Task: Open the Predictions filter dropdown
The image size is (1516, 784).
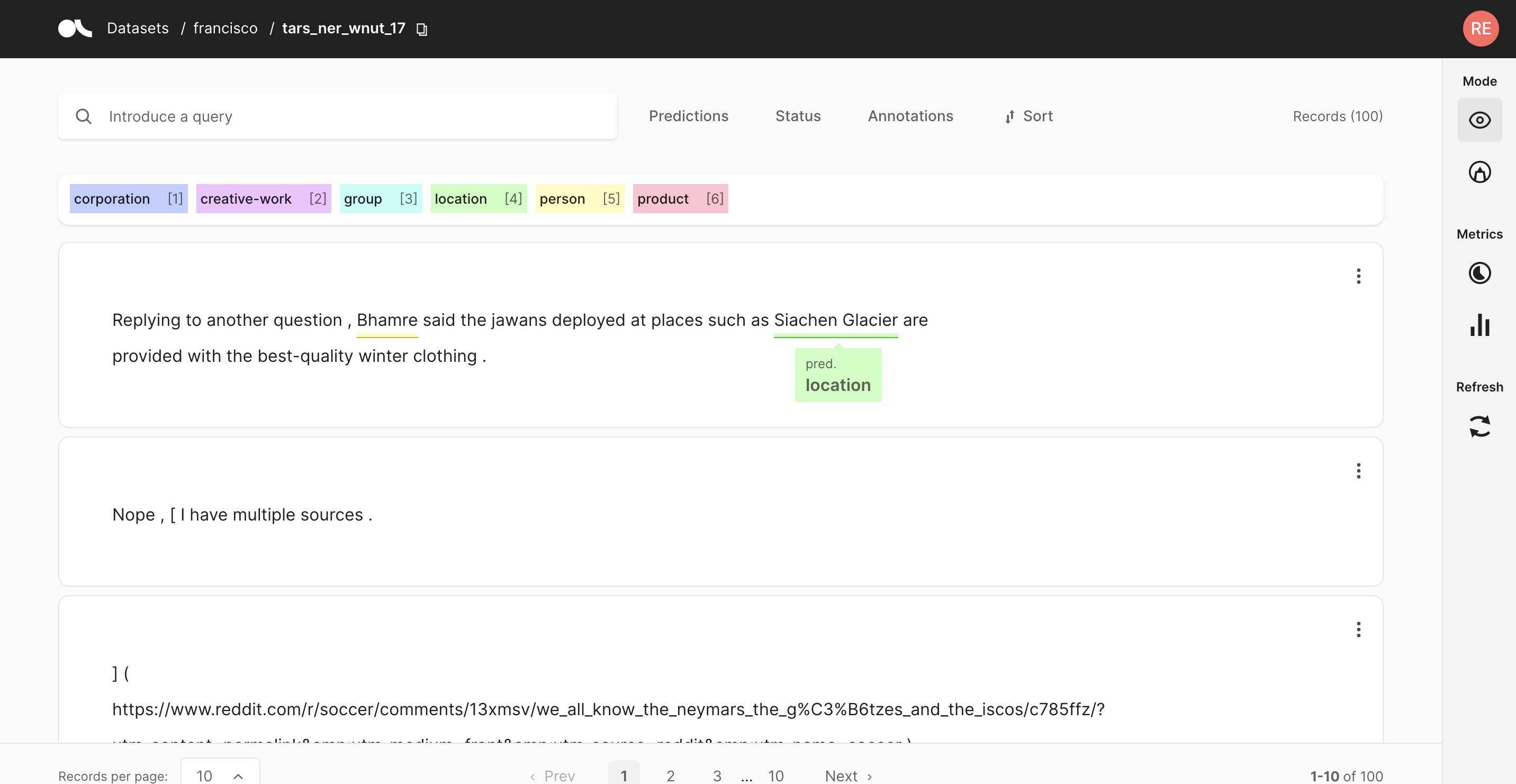Action: (689, 116)
